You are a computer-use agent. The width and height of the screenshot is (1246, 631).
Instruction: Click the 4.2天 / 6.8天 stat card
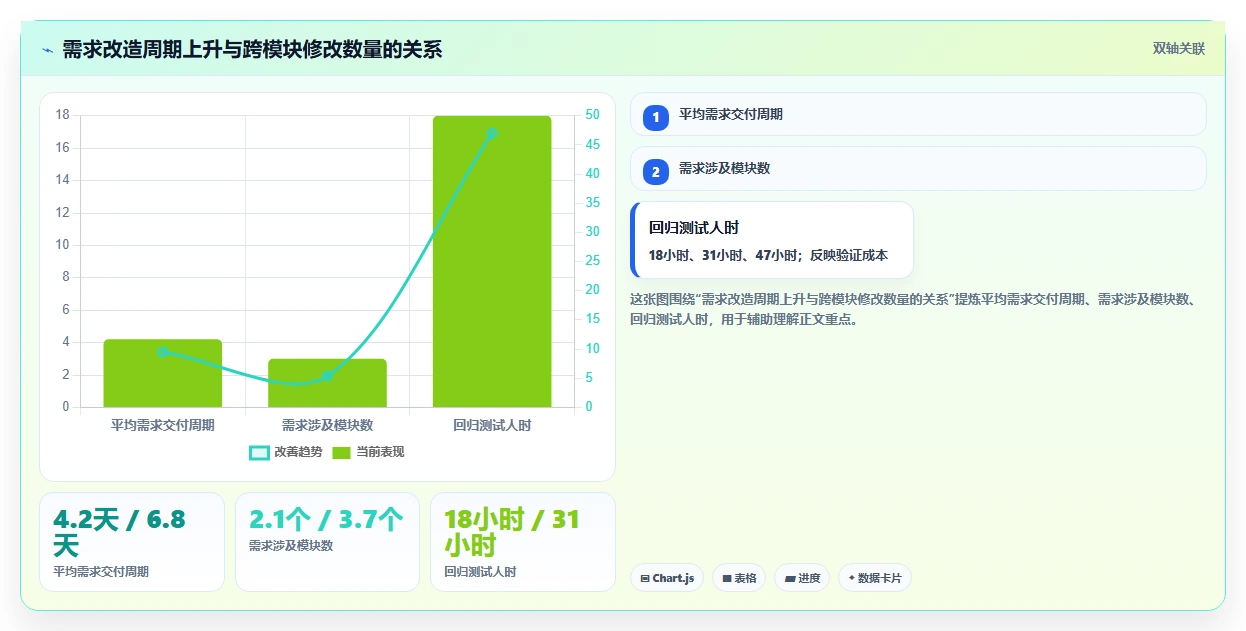pyautogui.click(x=132, y=542)
